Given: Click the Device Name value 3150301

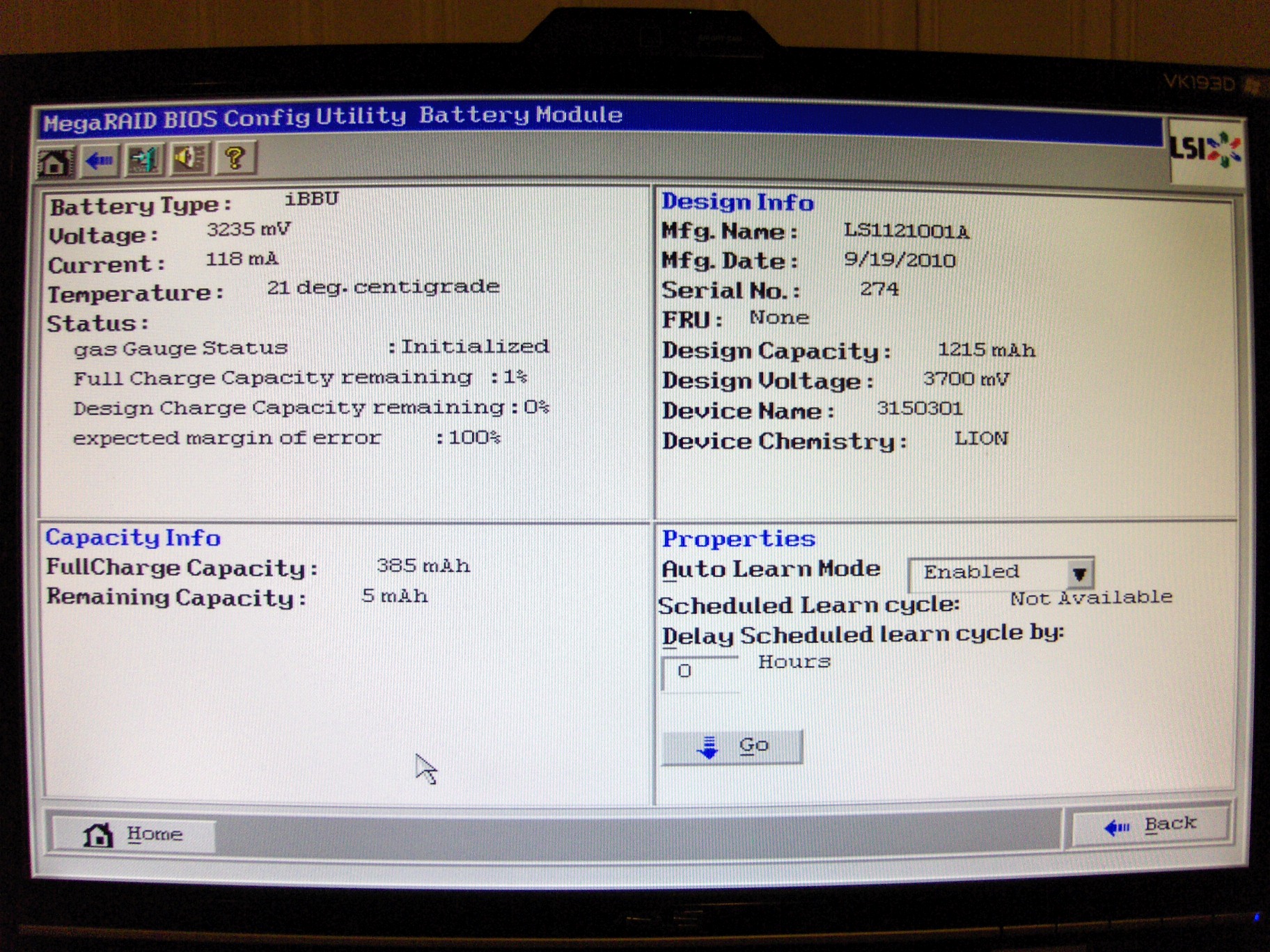Looking at the screenshot, I should tap(920, 408).
